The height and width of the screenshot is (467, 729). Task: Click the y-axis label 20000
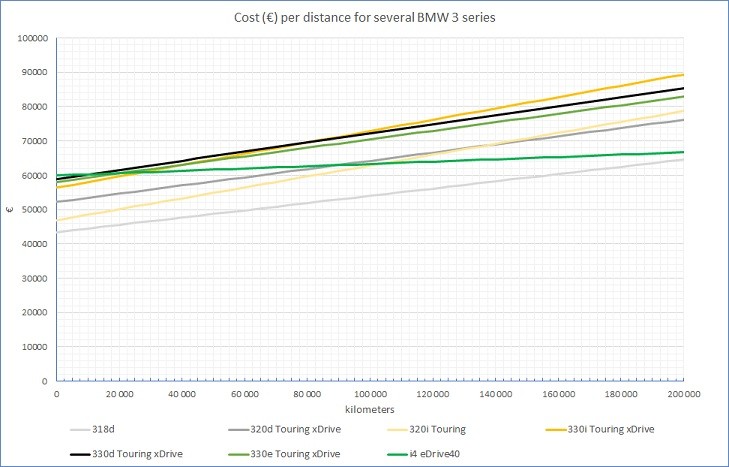pos(34,313)
